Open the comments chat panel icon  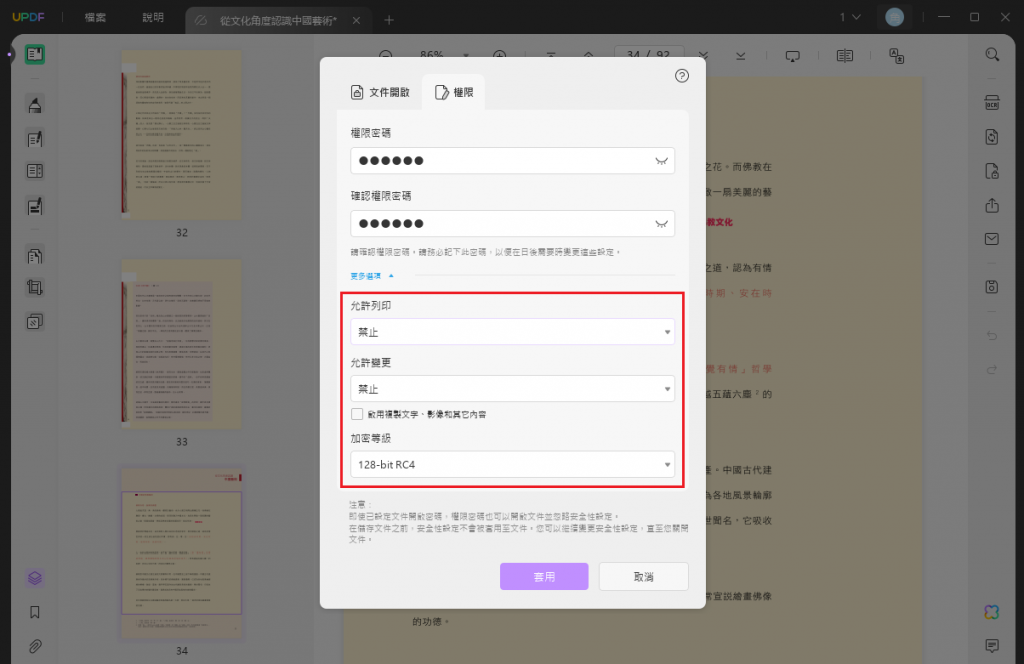(x=992, y=646)
